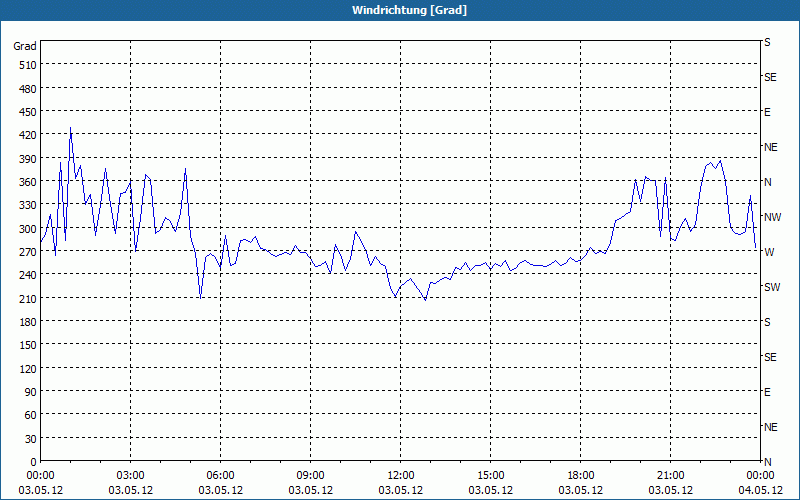Click the "21:00" time label
The image size is (800, 500).
[x=670, y=476]
